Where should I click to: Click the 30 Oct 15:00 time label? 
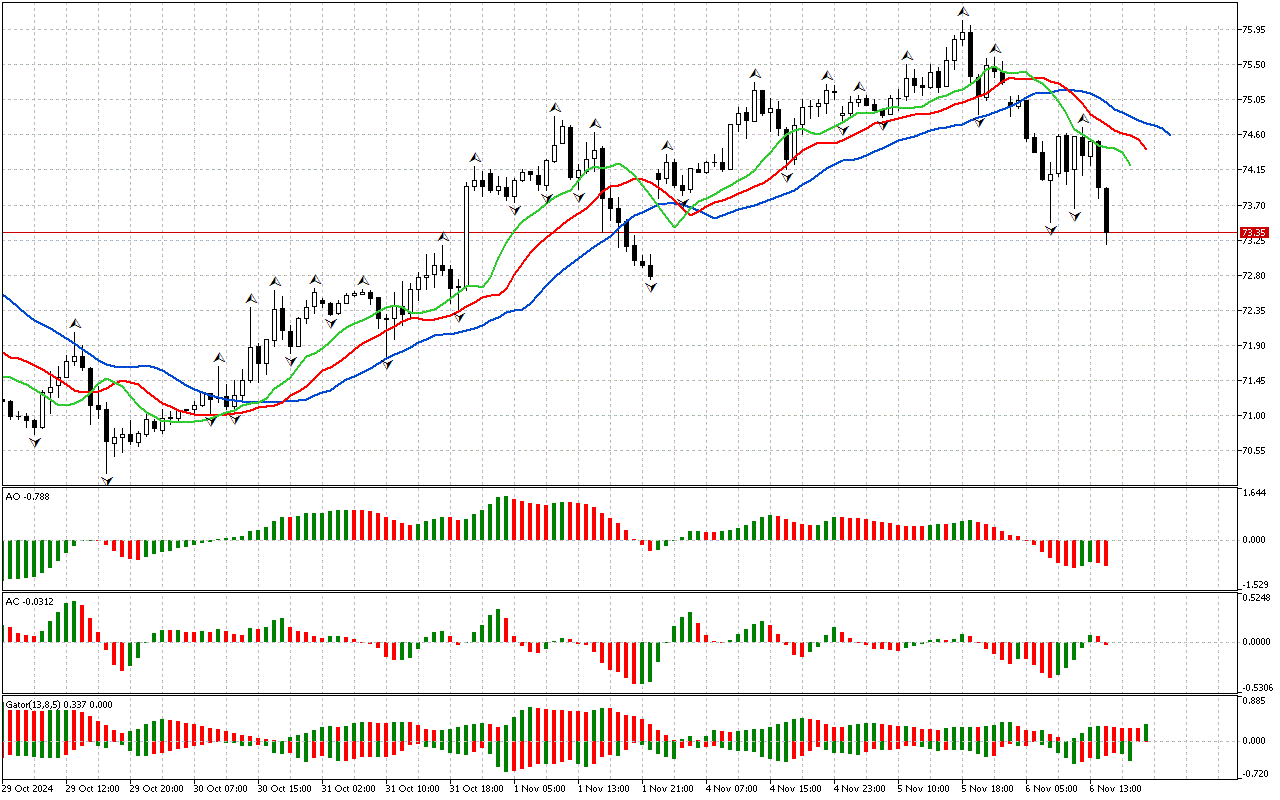coord(285,788)
